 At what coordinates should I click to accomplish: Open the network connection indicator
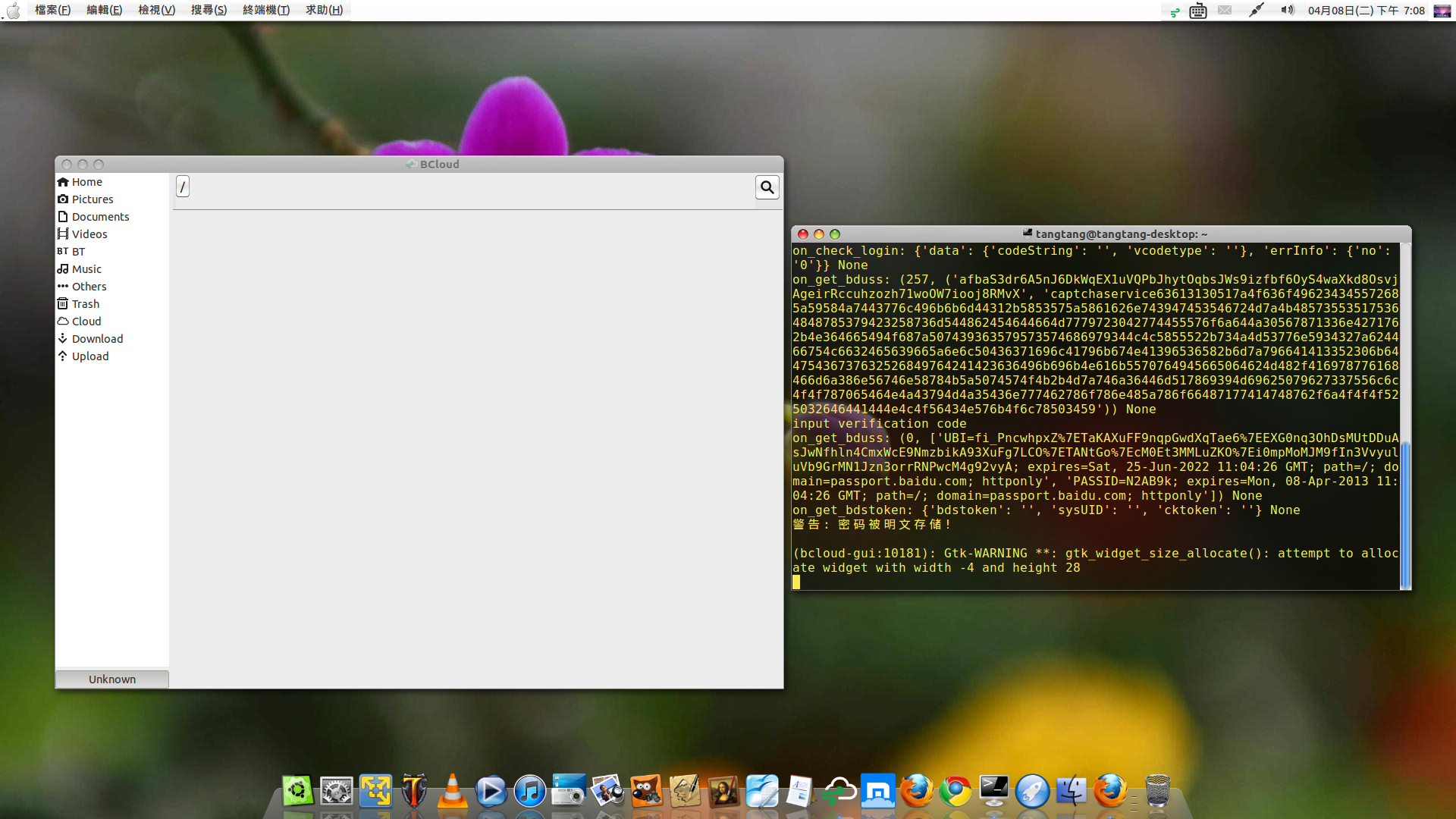click(1257, 11)
